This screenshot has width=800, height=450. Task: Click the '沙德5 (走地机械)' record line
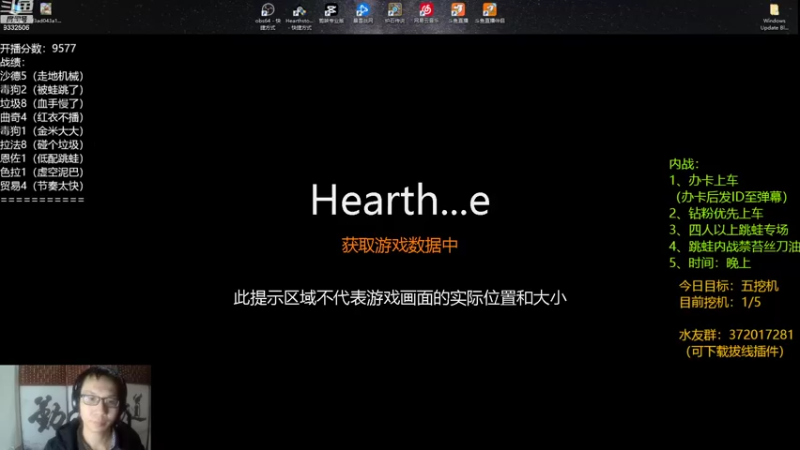point(42,76)
